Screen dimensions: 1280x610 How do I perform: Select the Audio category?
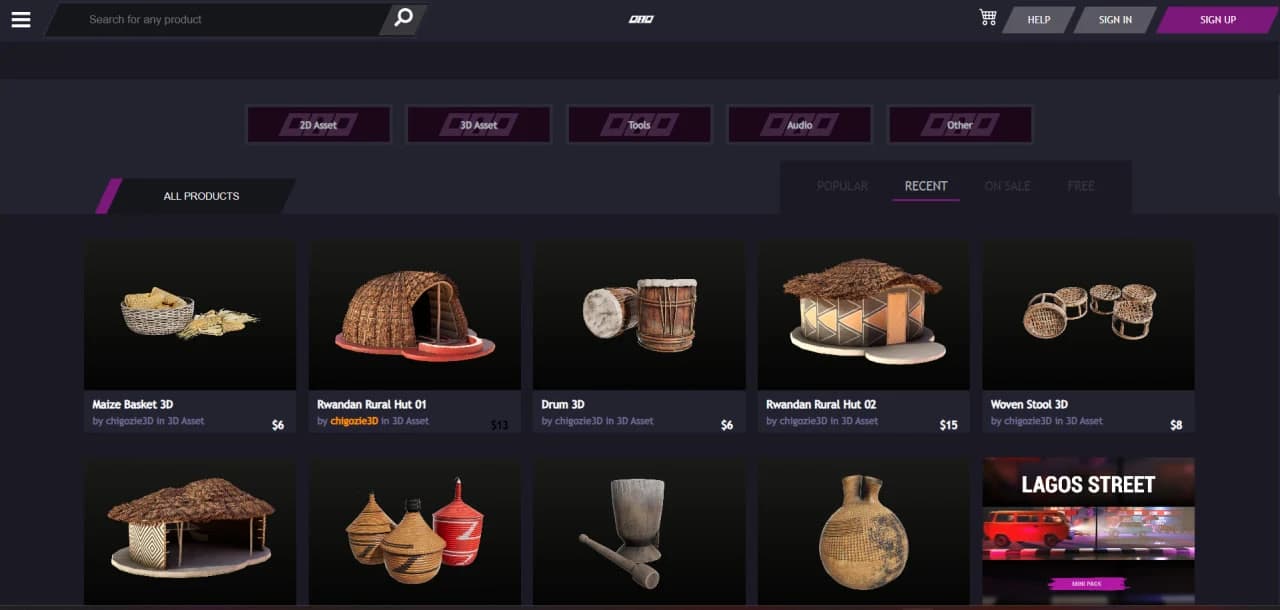pos(799,125)
